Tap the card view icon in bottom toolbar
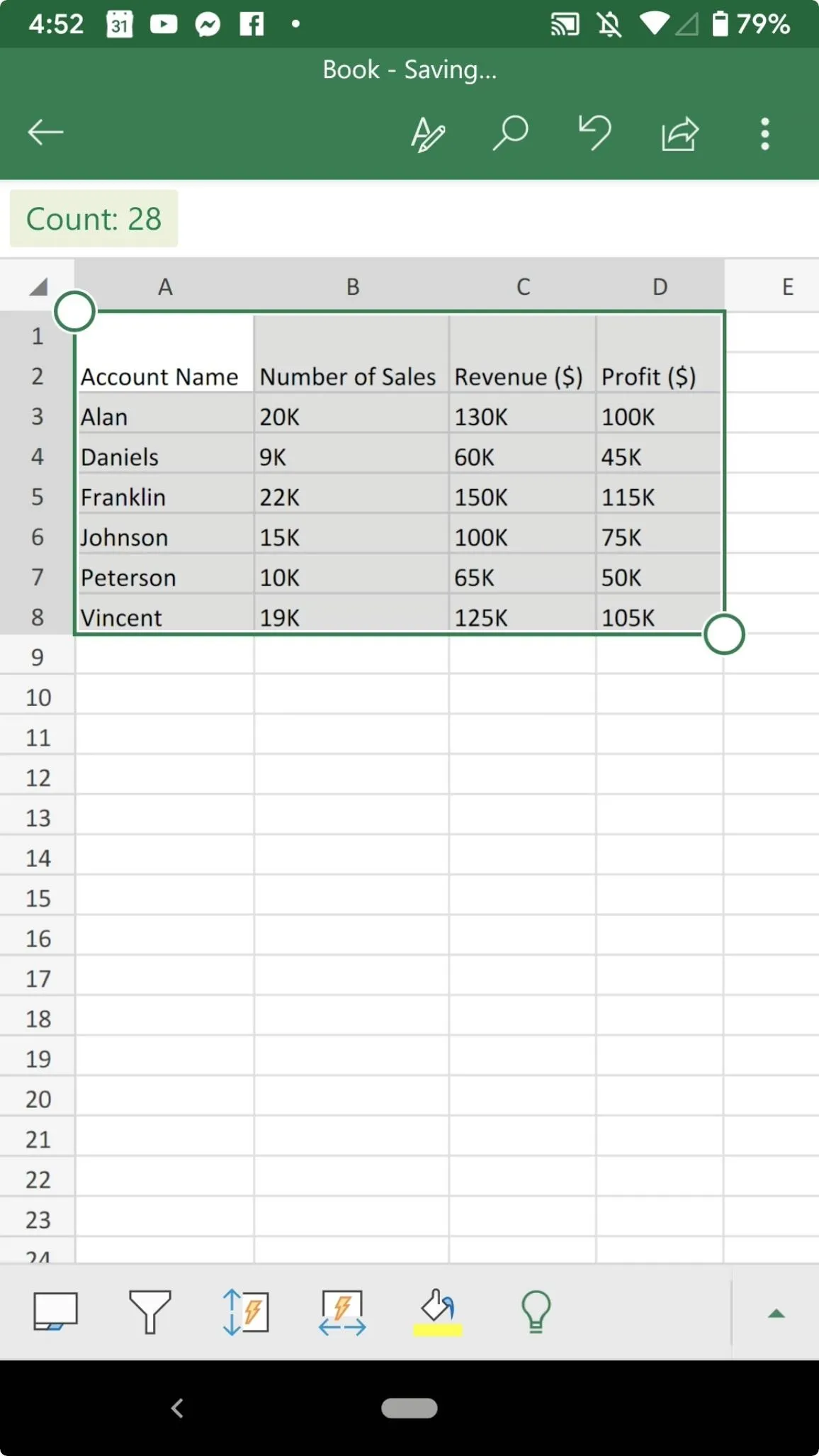The image size is (819, 1456). click(x=55, y=1311)
